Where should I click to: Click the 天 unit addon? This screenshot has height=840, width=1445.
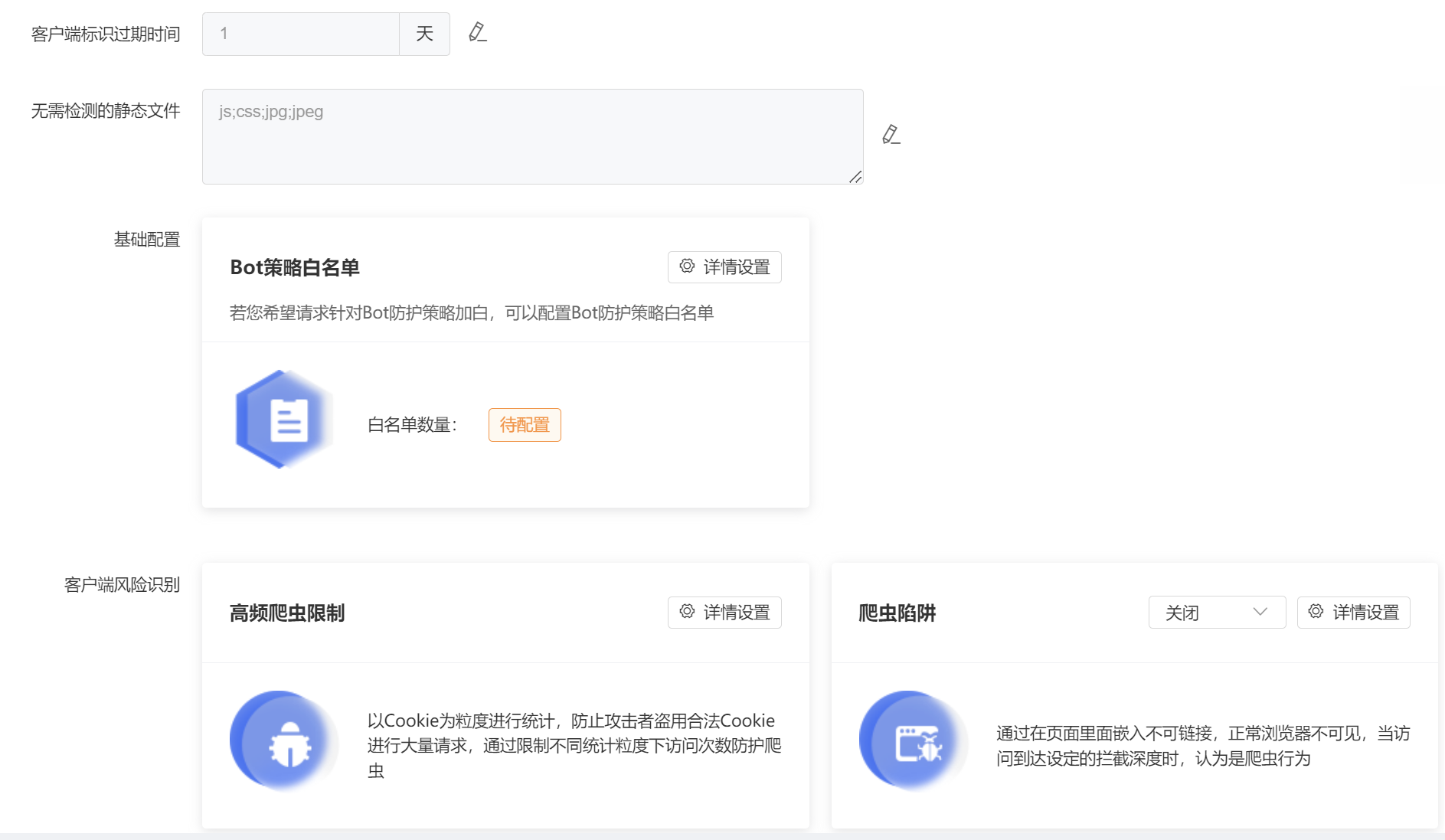(424, 34)
